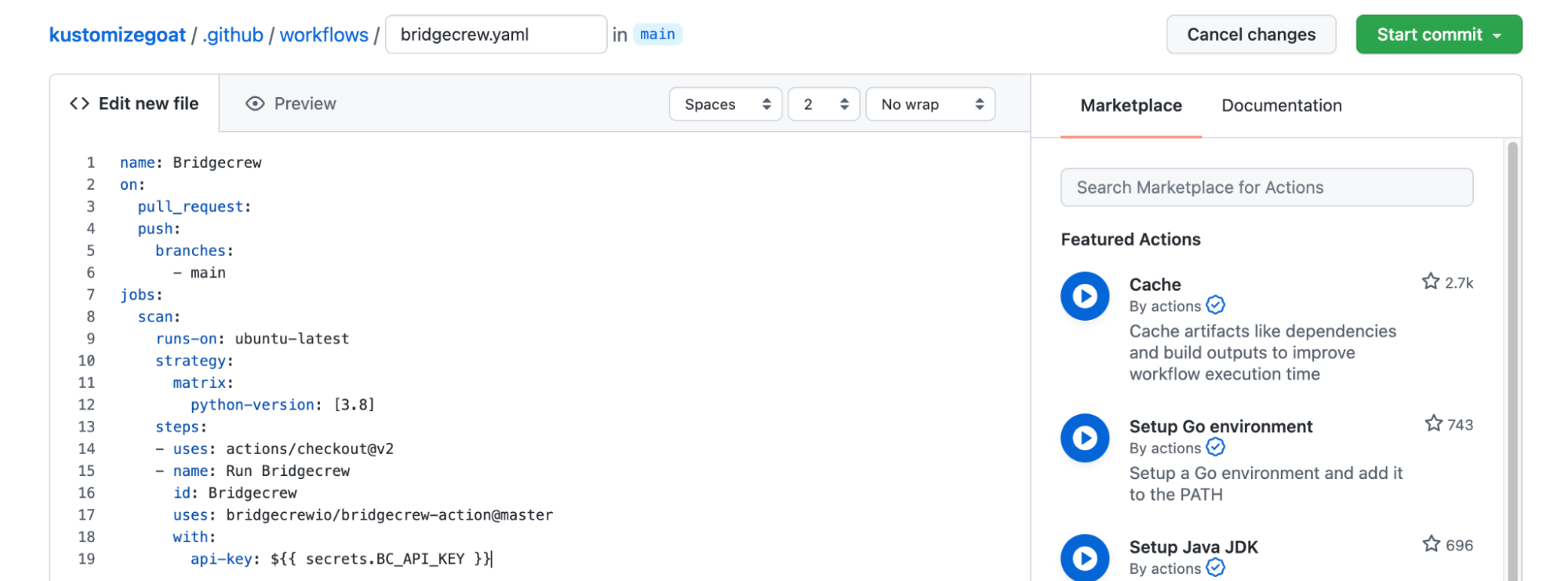Image resolution: width=1568 pixels, height=581 pixels.
Task: Click the verified badge next to Cache's author
Action: pos(1216,305)
